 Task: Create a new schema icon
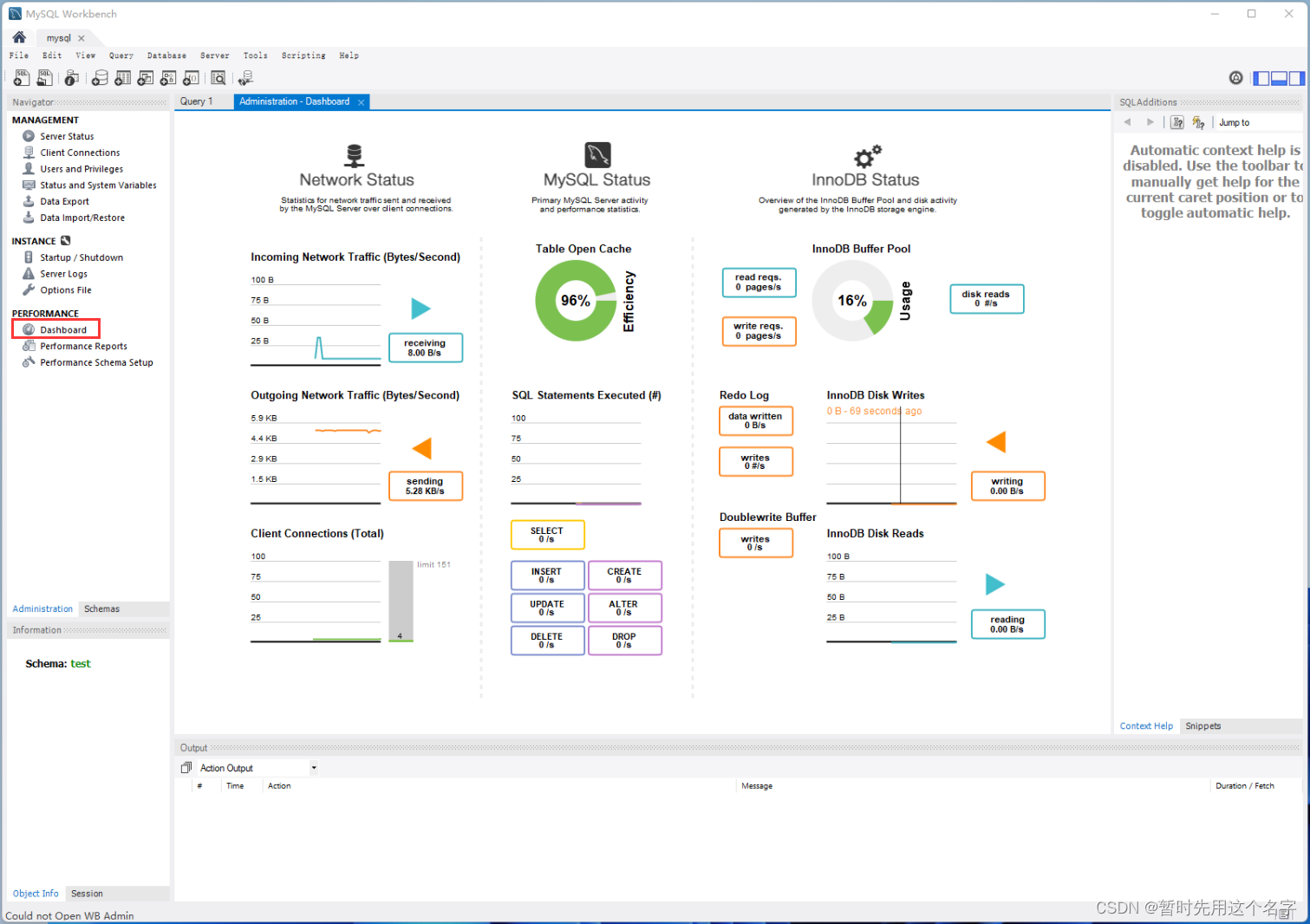(x=100, y=78)
